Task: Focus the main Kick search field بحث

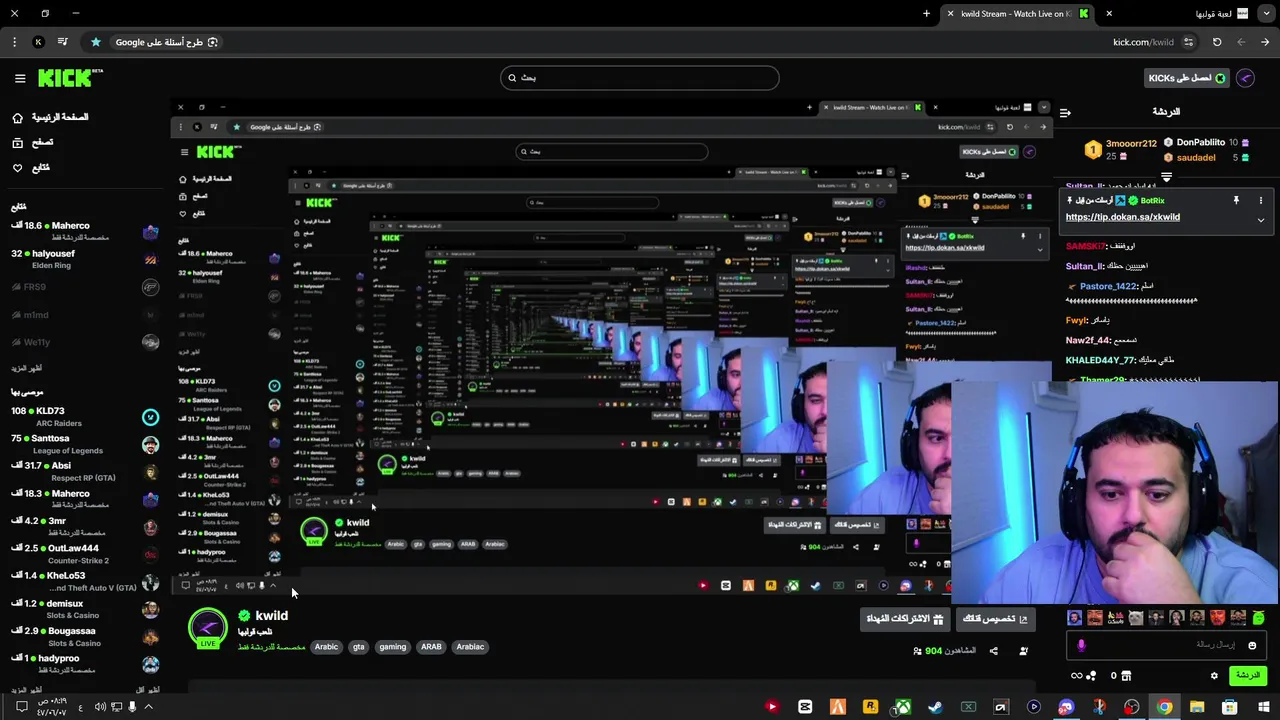Action: coord(639,78)
